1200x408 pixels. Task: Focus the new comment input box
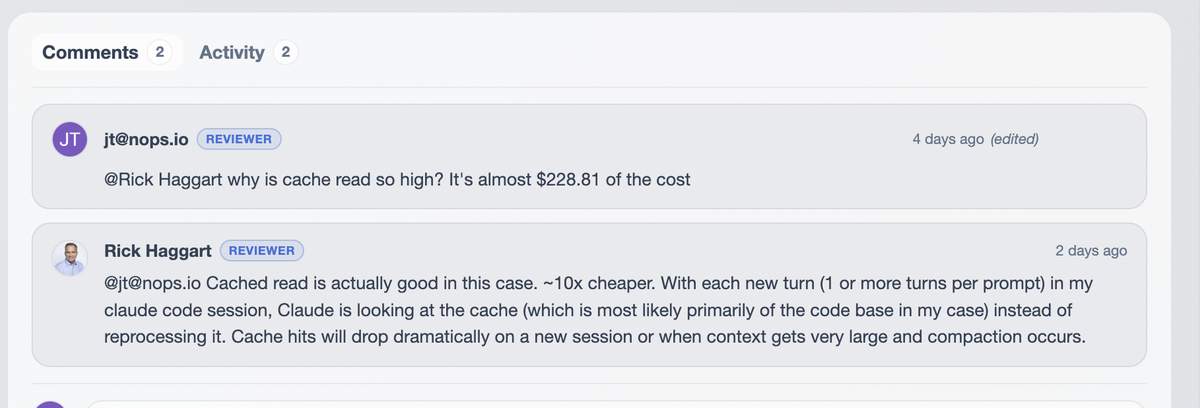point(615,404)
